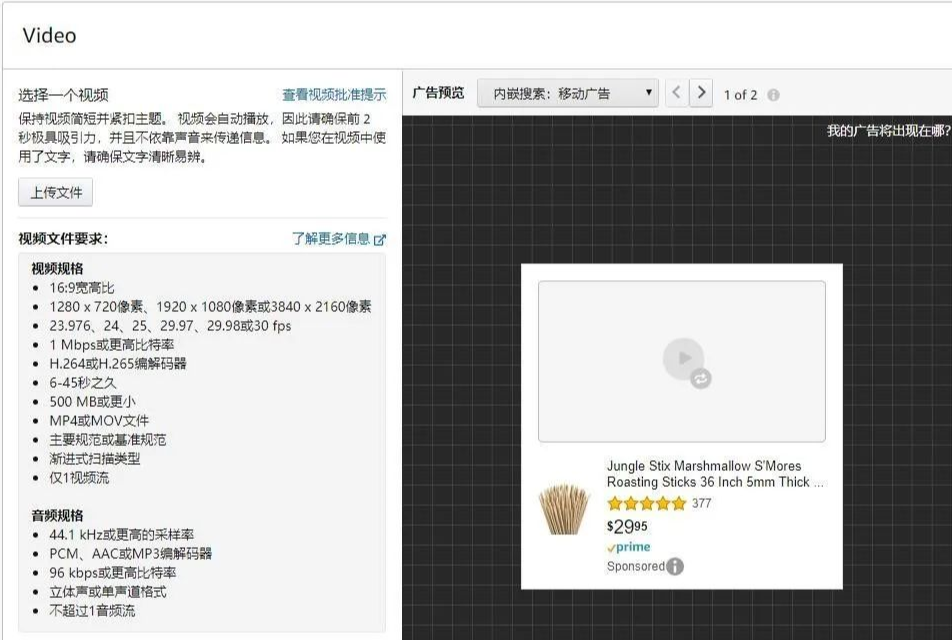Click the 仅1视频流 line
This screenshot has width=952, height=640.
80,478
